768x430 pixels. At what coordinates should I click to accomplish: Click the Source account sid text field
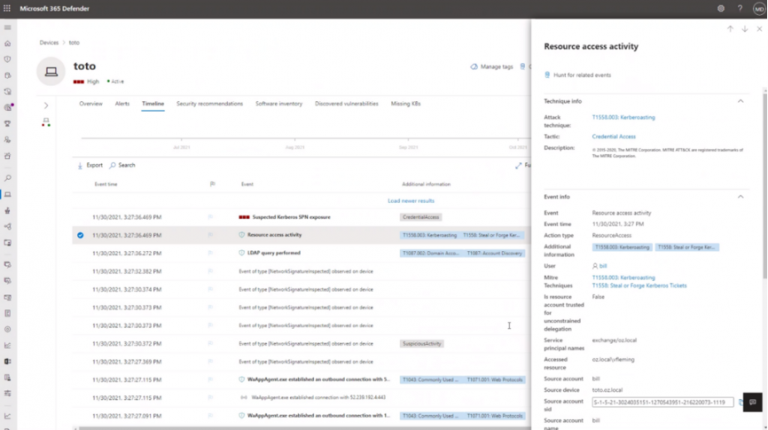tap(662, 402)
